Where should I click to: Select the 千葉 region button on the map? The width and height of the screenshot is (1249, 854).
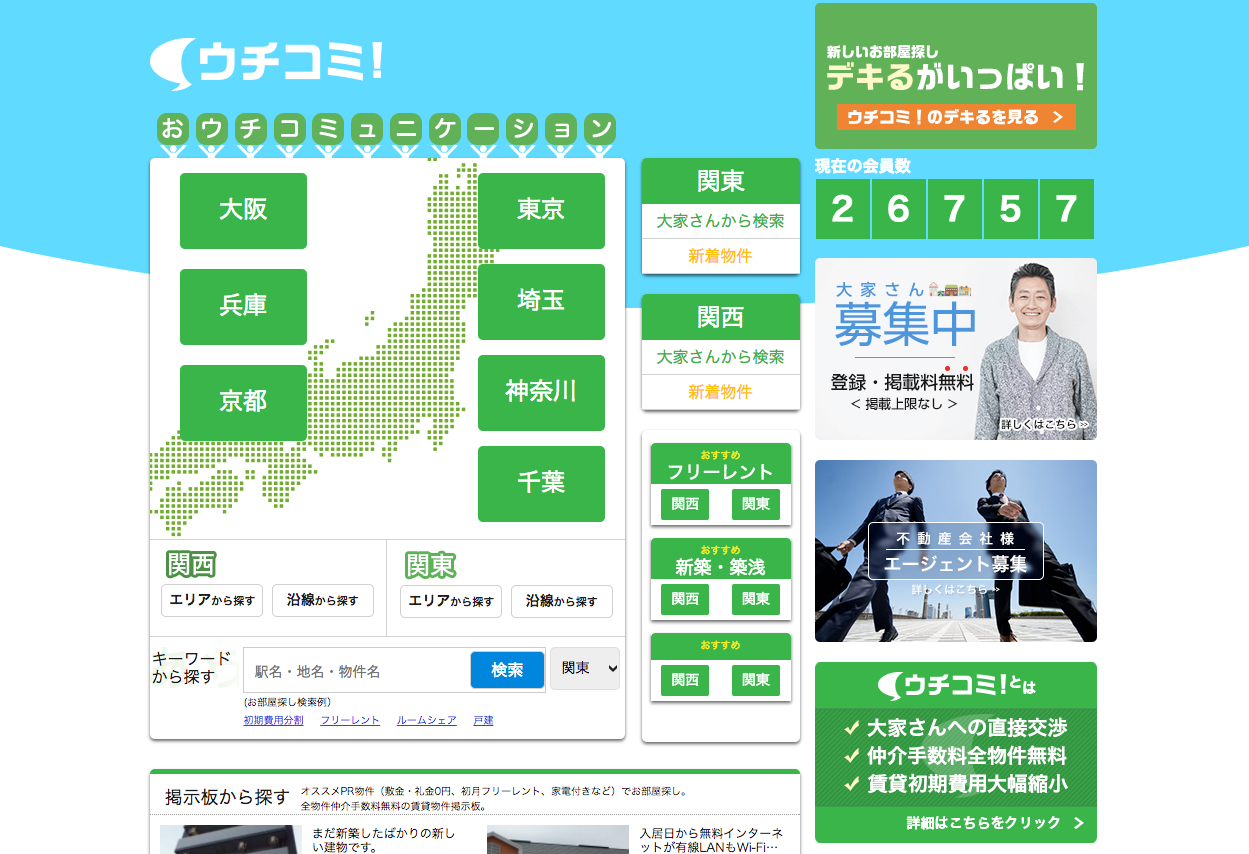point(541,484)
